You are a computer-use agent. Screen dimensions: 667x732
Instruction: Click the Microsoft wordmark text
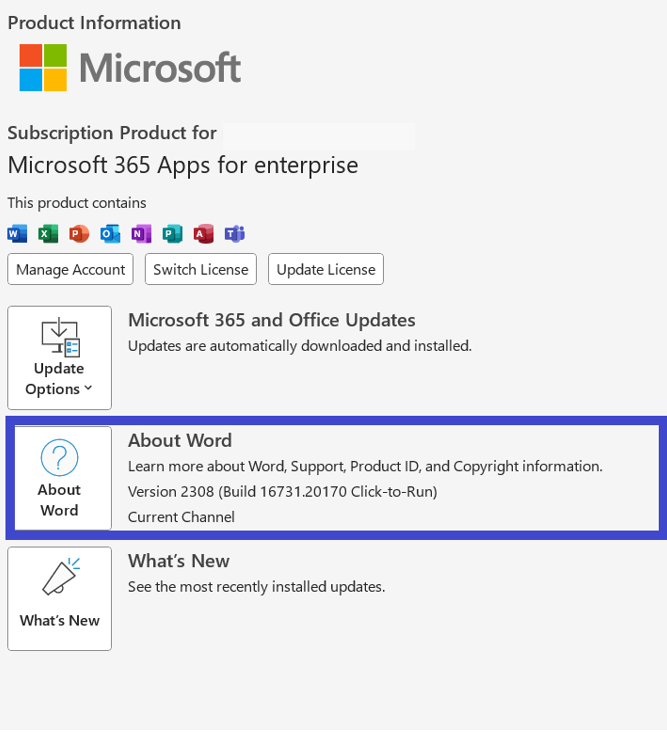pyautogui.click(x=160, y=68)
